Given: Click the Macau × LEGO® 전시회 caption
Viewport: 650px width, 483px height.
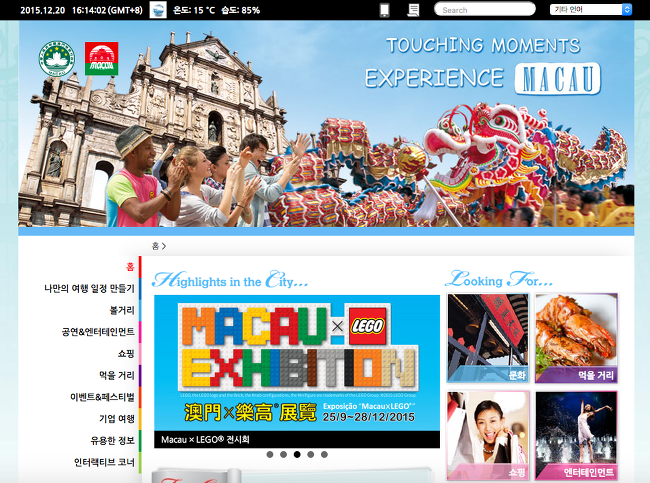Looking at the screenshot, I should 205,439.
